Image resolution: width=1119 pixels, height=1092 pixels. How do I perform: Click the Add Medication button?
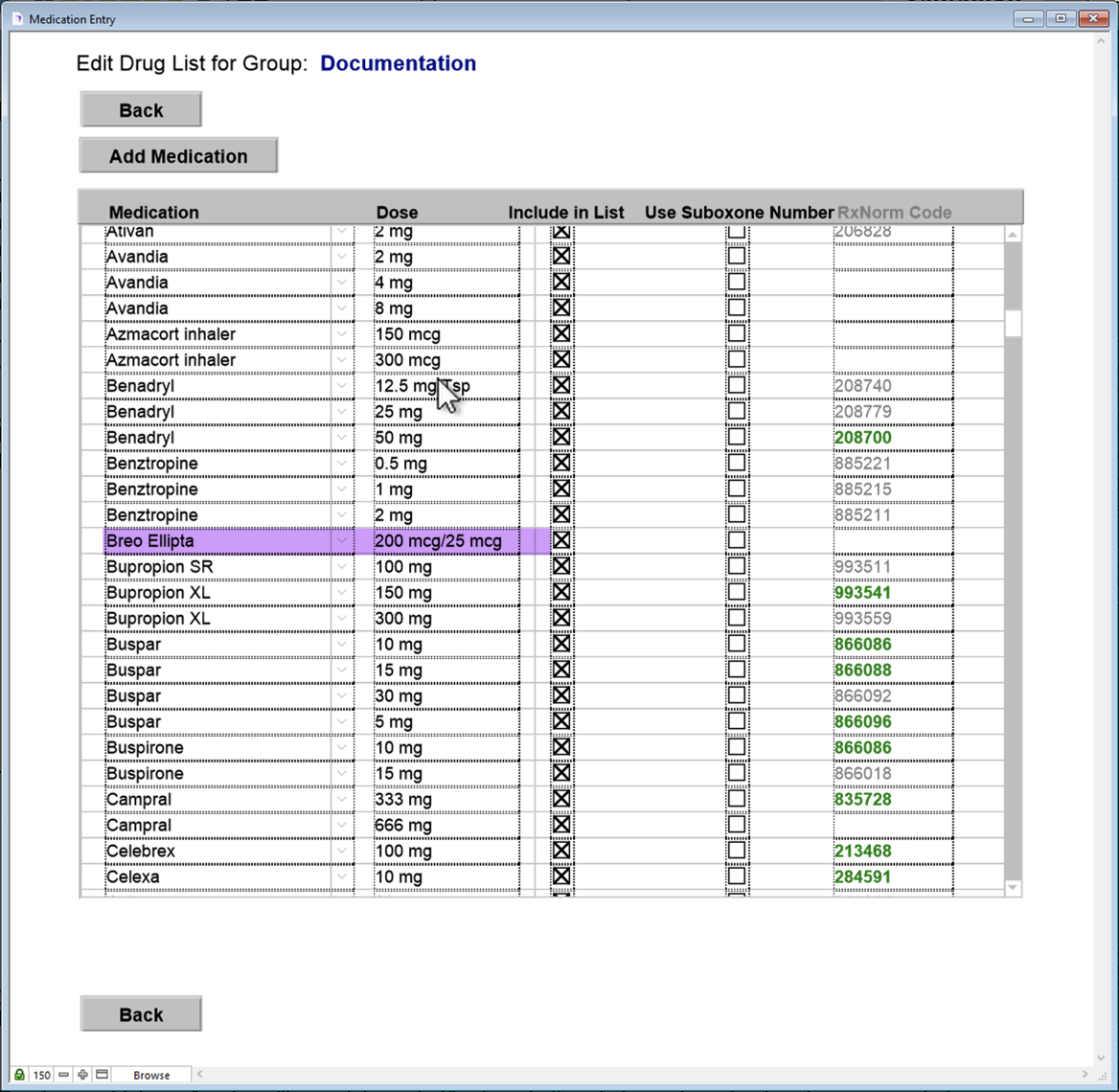178,156
